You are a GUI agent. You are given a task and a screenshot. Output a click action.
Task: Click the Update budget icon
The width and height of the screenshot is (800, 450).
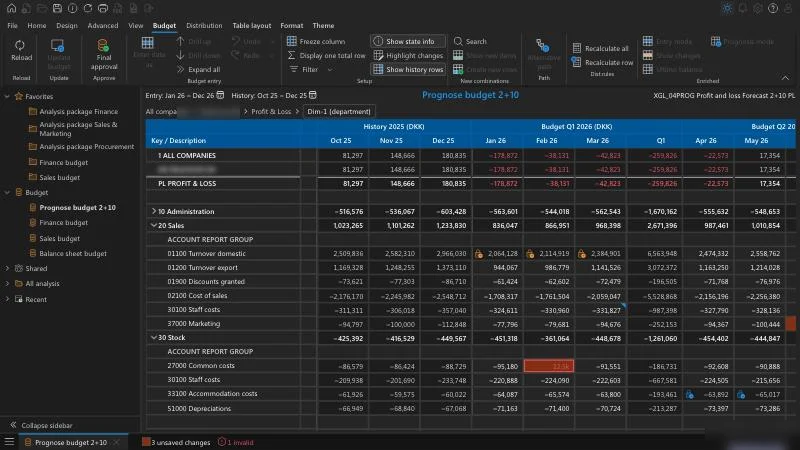click(58, 45)
